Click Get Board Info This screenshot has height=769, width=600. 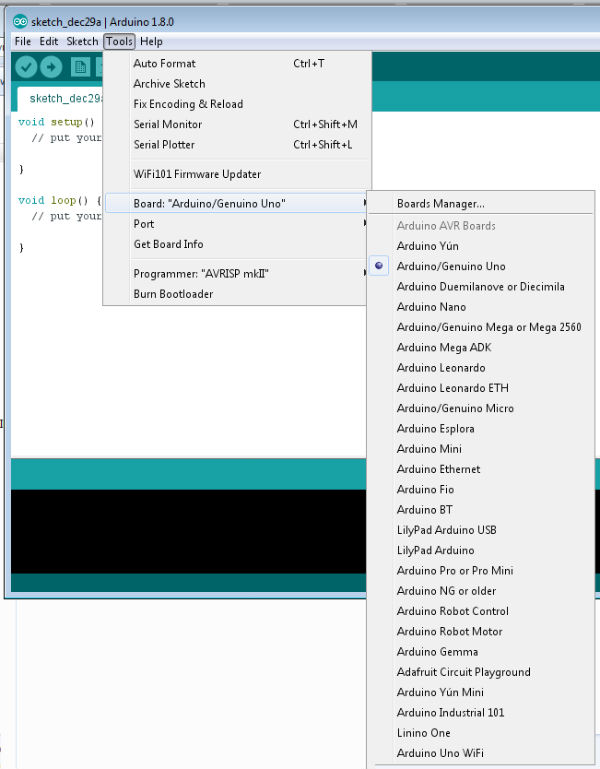pos(168,244)
